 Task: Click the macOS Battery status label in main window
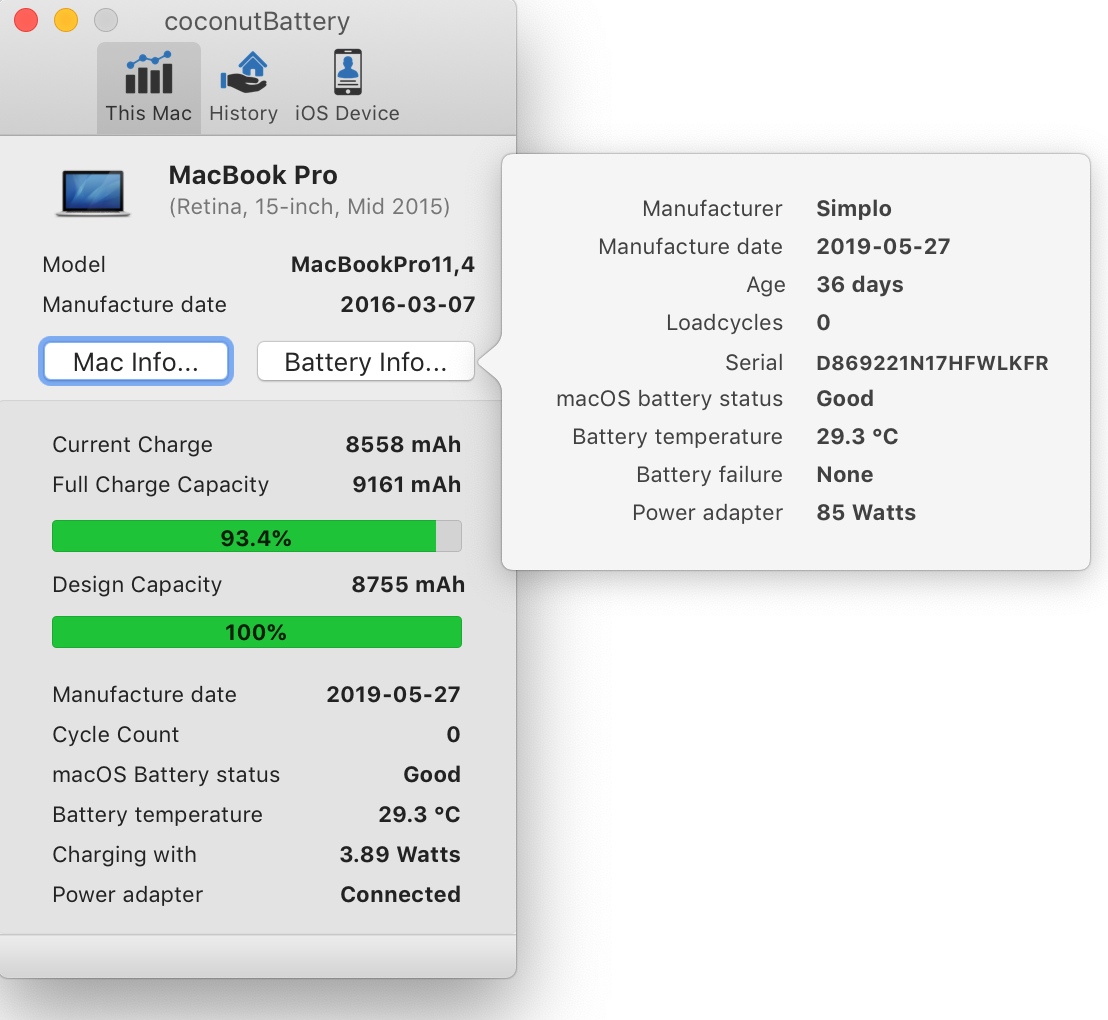166,775
